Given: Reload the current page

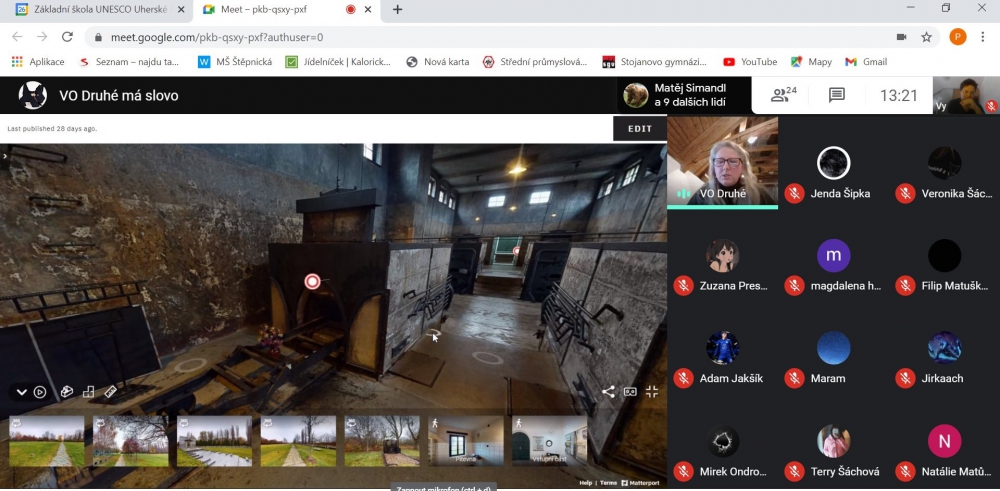Looking at the screenshot, I should point(68,37).
